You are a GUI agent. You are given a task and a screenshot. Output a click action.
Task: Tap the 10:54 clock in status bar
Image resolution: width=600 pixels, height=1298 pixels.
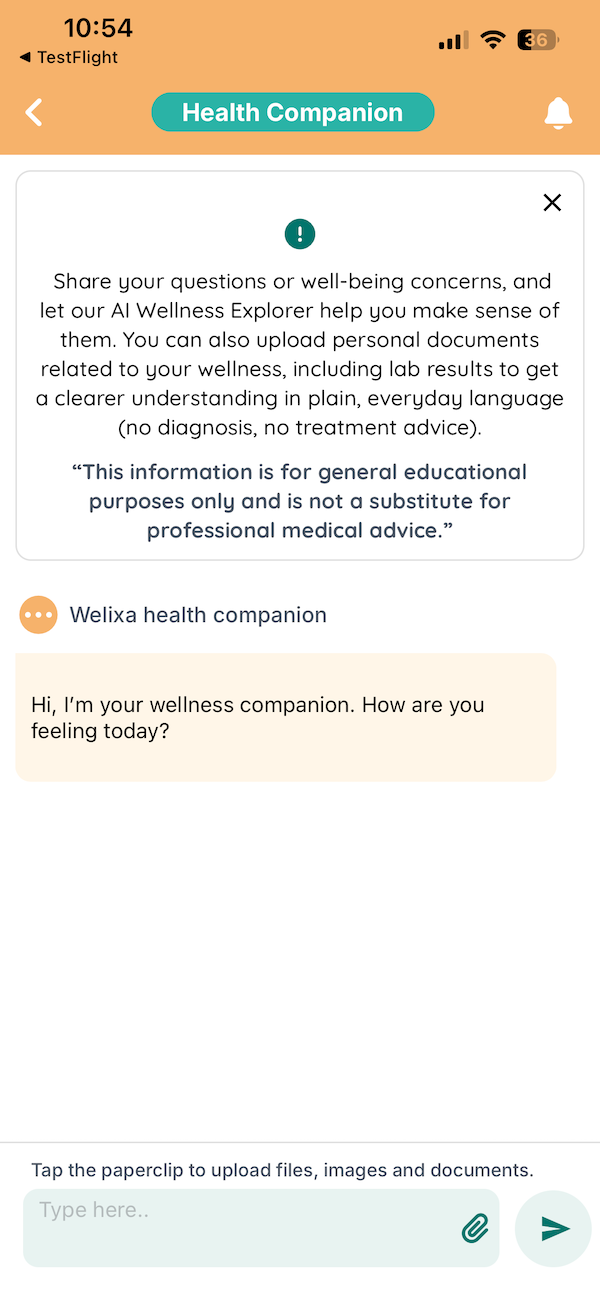click(98, 28)
